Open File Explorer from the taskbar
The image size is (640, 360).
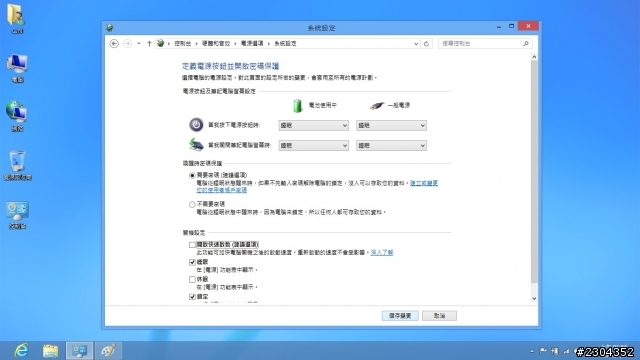click(51, 351)
